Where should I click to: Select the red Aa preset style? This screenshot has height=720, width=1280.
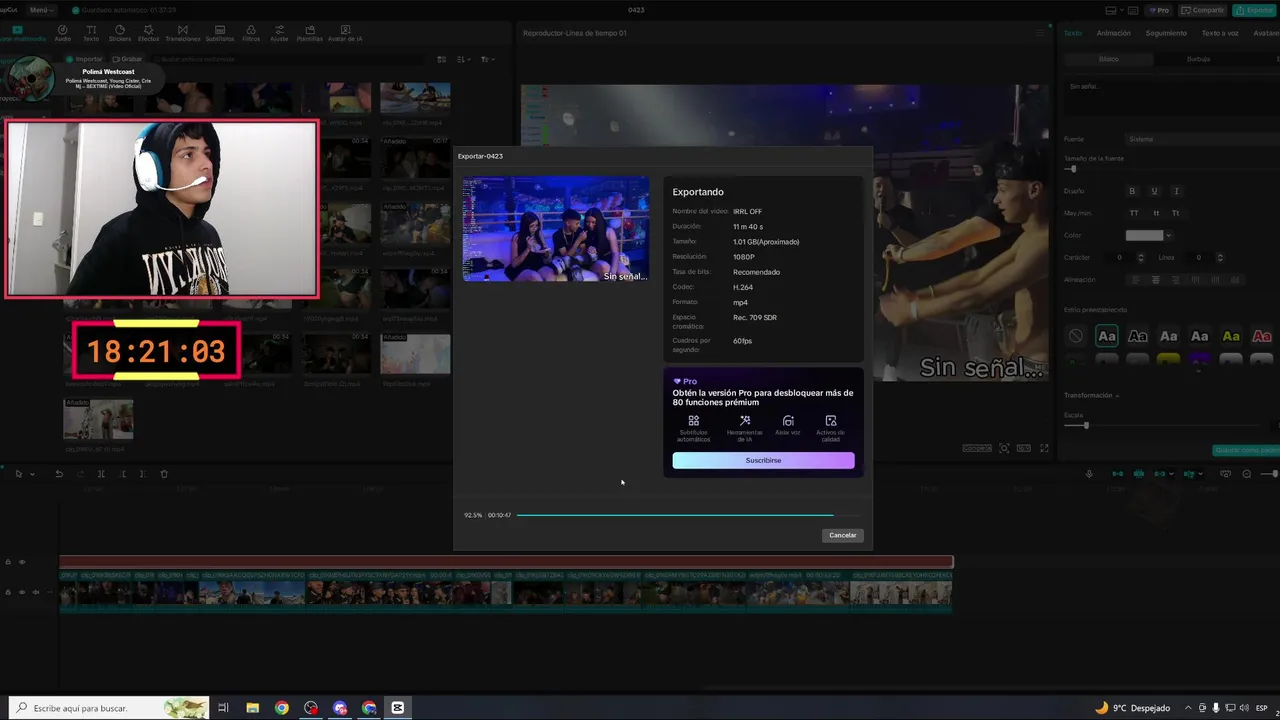(x=1262, y=336)
